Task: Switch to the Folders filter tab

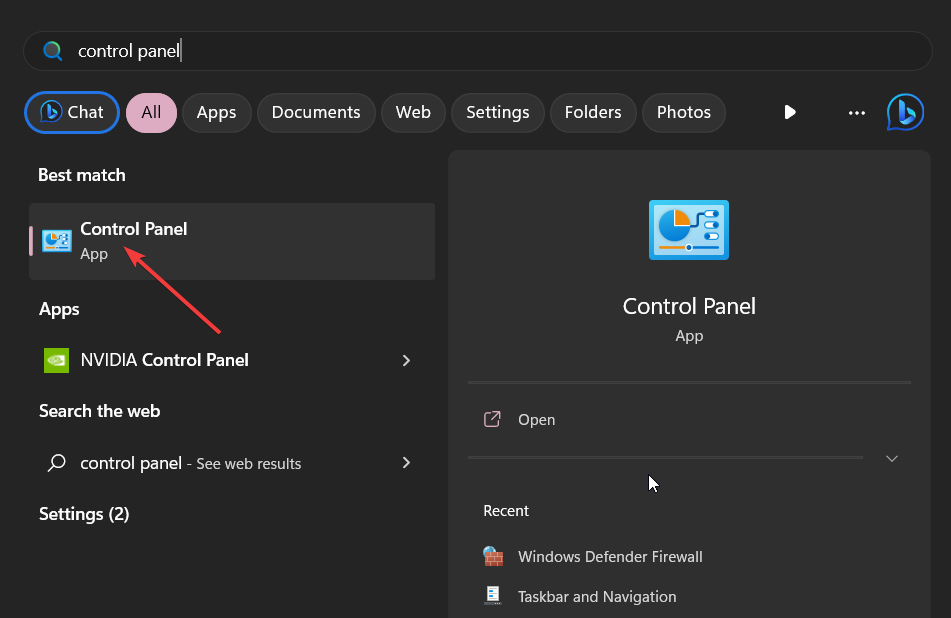Action: pyautogui.click(x=593, y=112)
